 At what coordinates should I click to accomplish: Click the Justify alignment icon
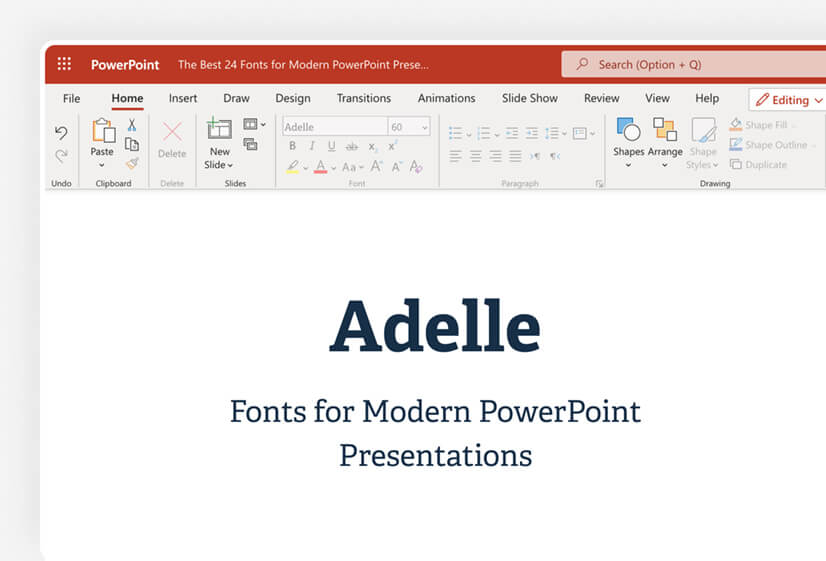coord(515,156)
